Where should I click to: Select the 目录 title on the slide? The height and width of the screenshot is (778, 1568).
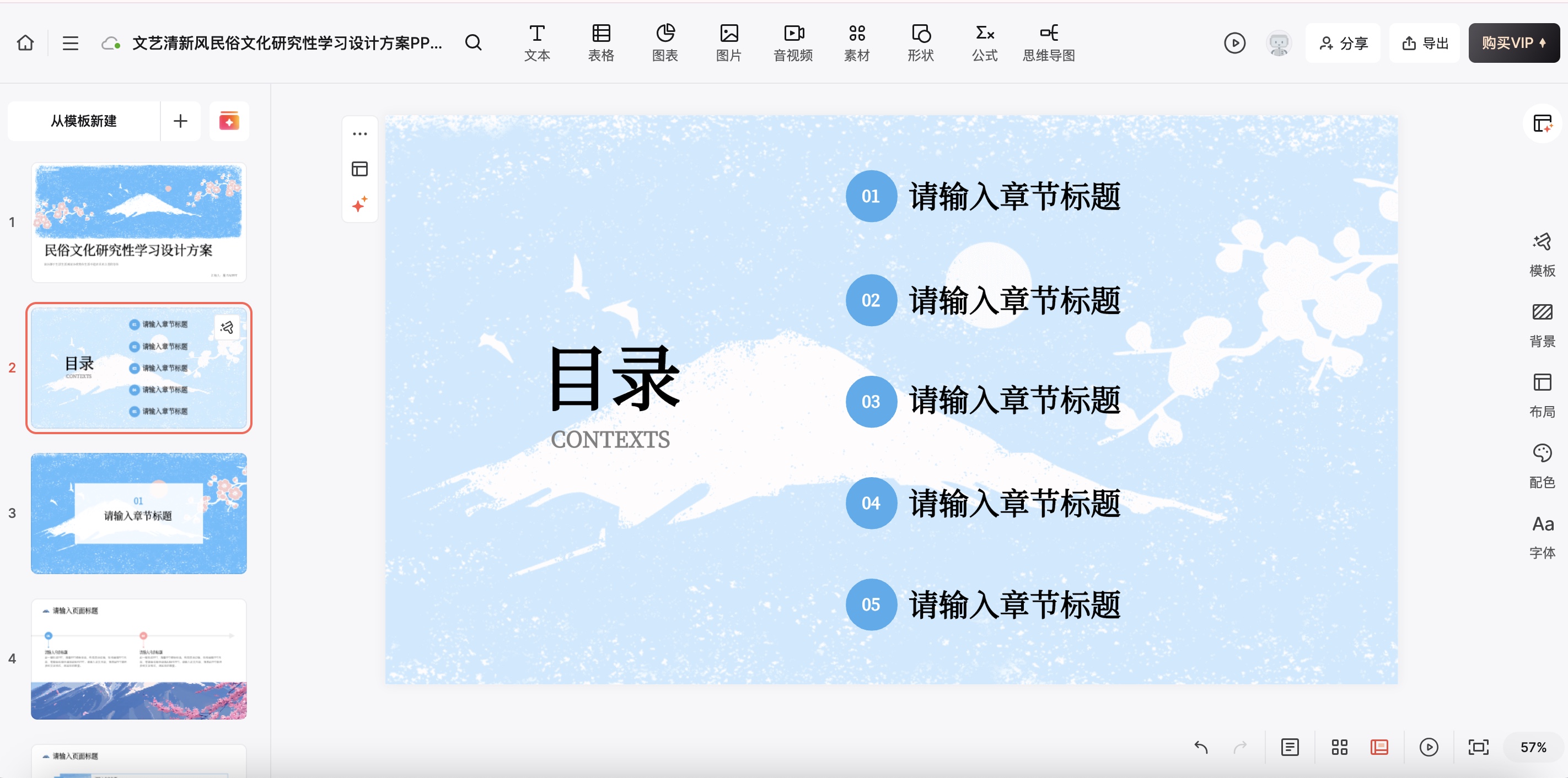(x=614, y=379)
